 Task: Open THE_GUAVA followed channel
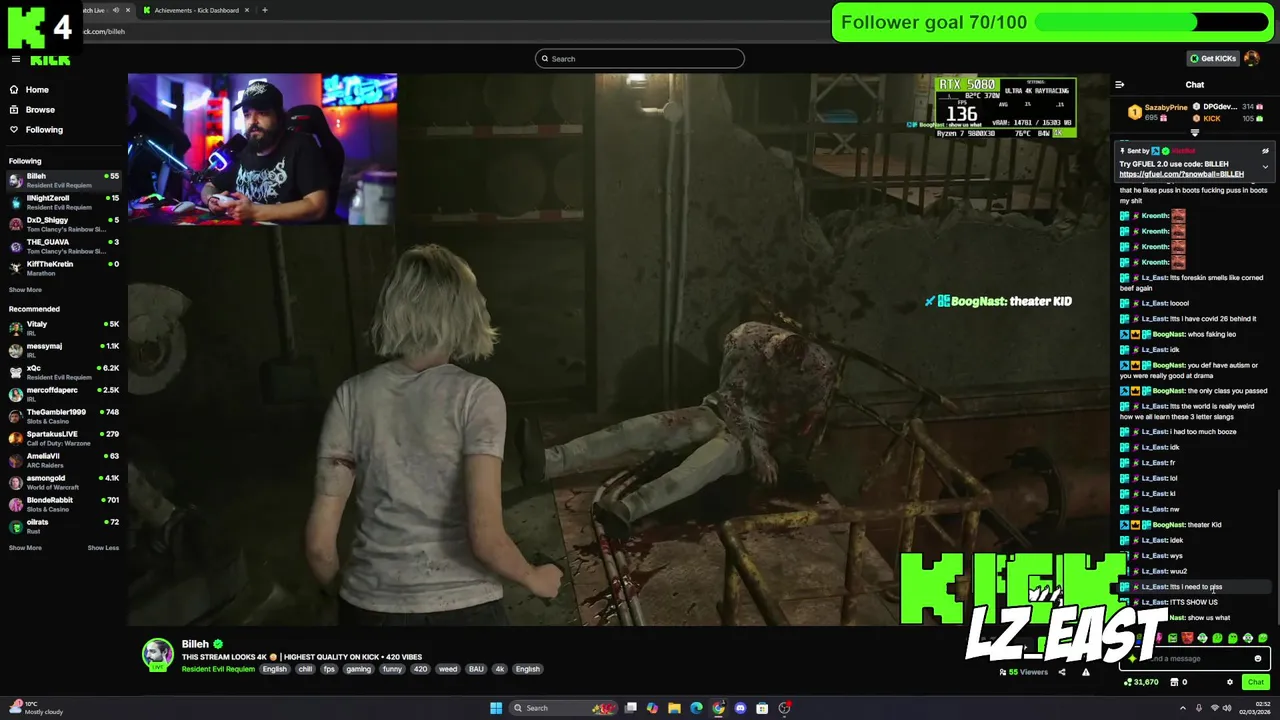click(x=64, y=246)
